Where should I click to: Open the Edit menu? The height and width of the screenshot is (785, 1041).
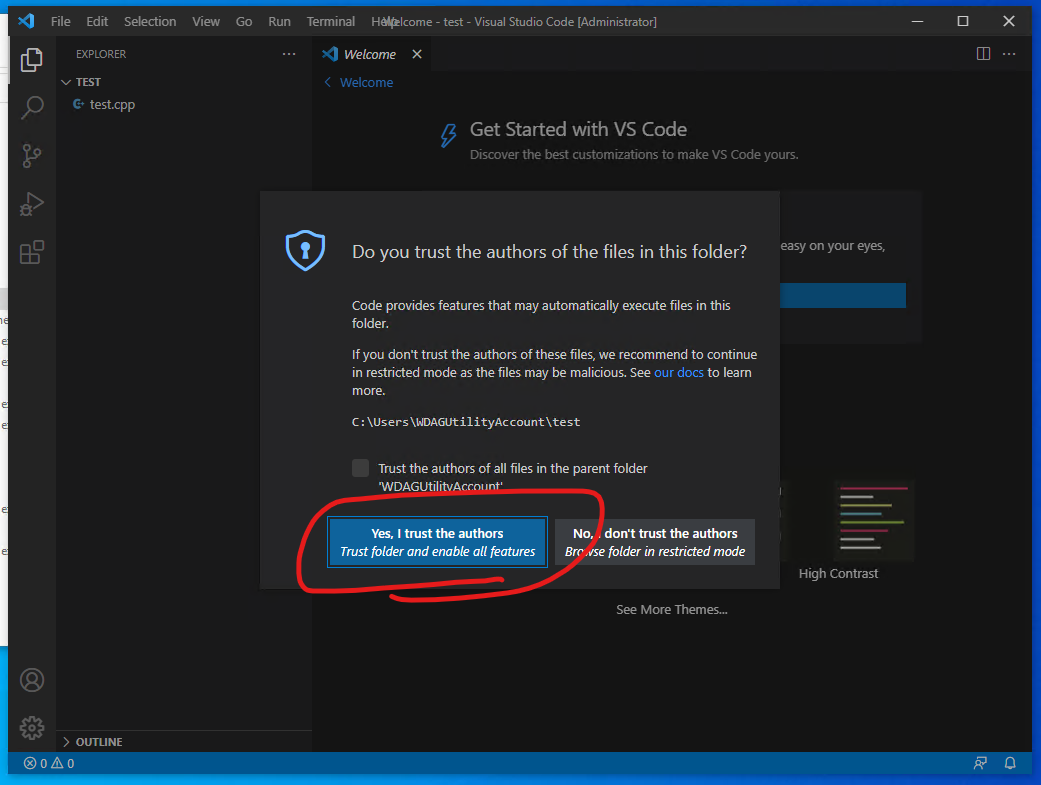(97, 21)
